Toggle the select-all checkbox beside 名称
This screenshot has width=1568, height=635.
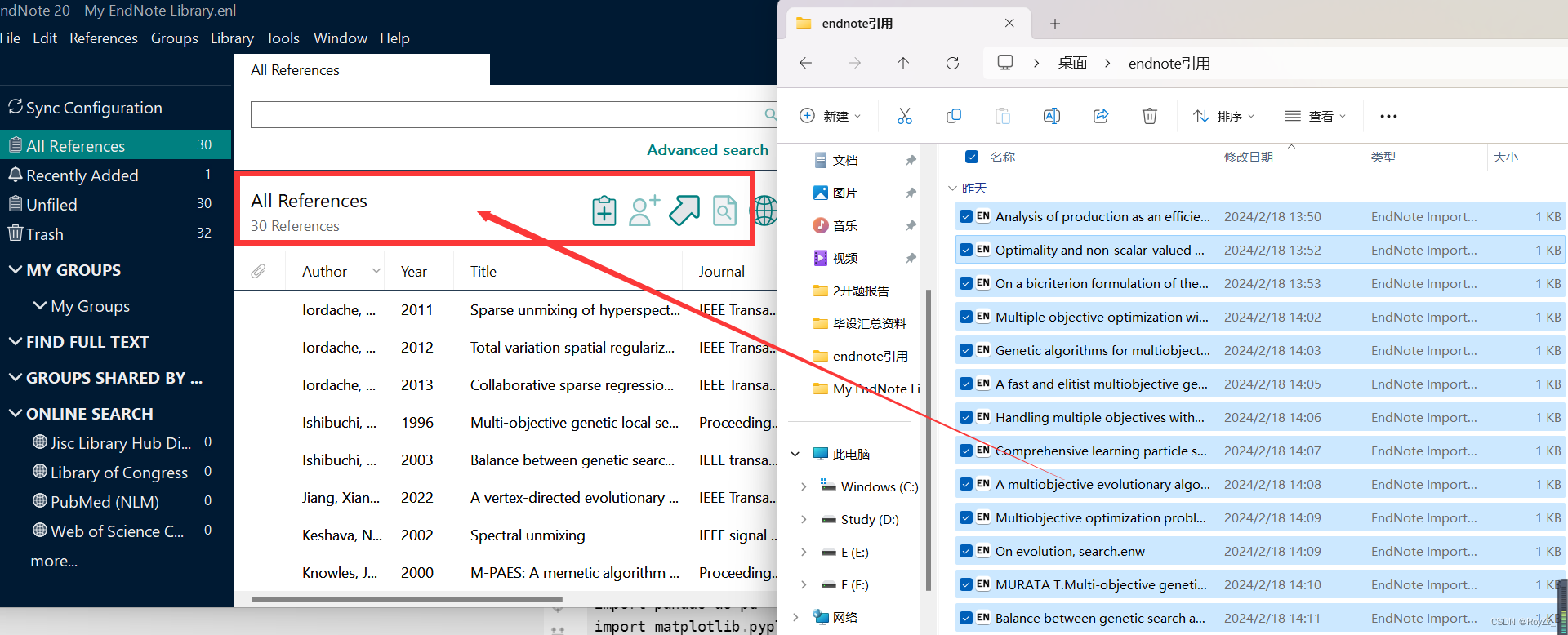pyautogui.click(x=972, y=157)
